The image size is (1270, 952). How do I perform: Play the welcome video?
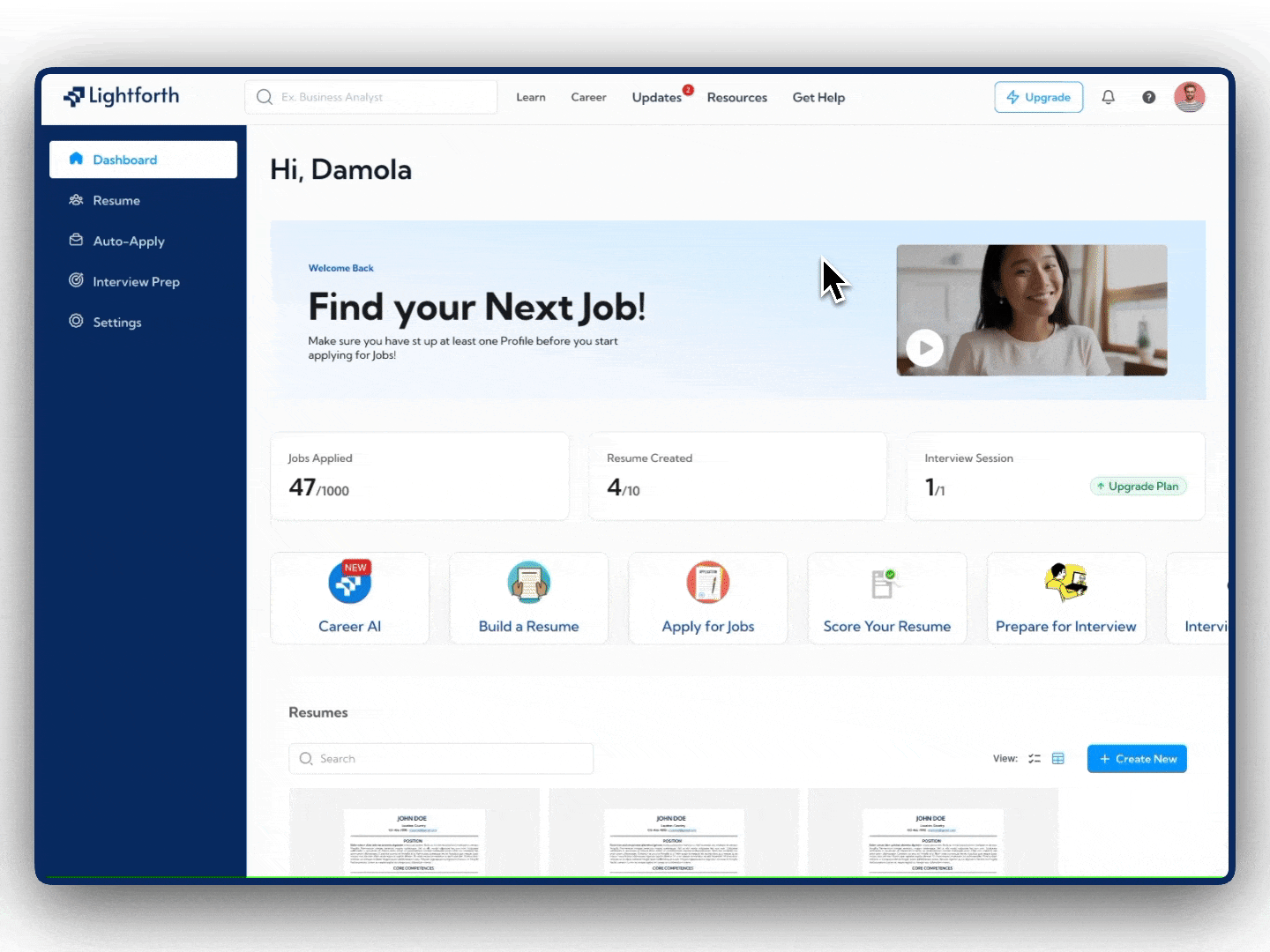[924, 348]
